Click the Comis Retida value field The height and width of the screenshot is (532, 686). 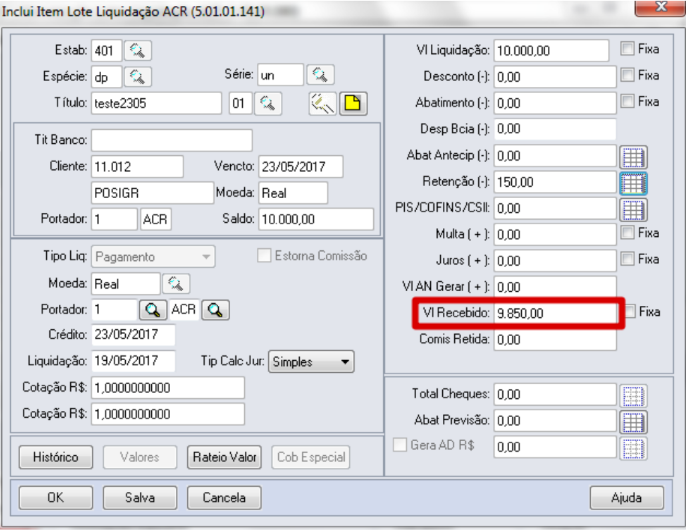pos(555,340)
